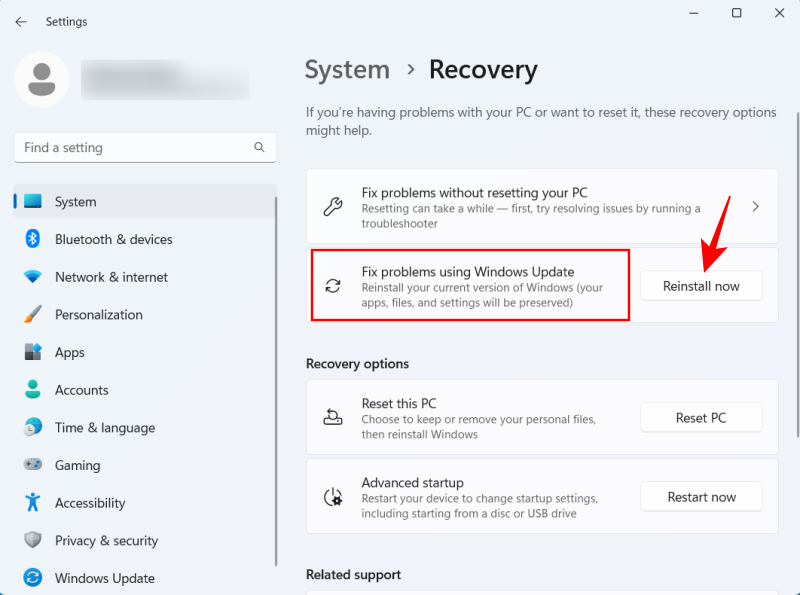Click the 'Recovery options' heading
The width and height of the screenshot is (800, 595).
point(358,364)
